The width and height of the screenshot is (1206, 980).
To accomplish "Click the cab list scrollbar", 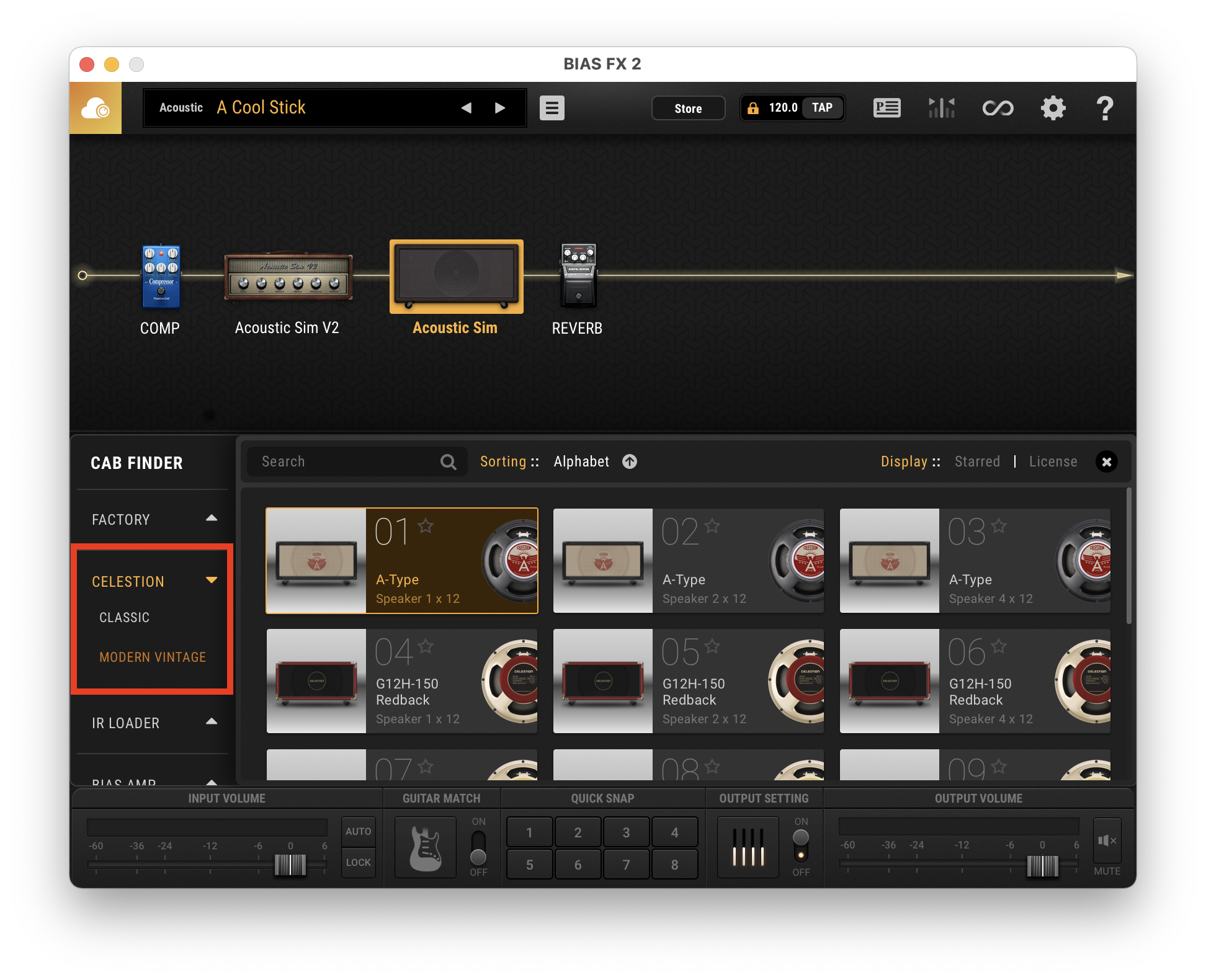I will (1128, 556).
